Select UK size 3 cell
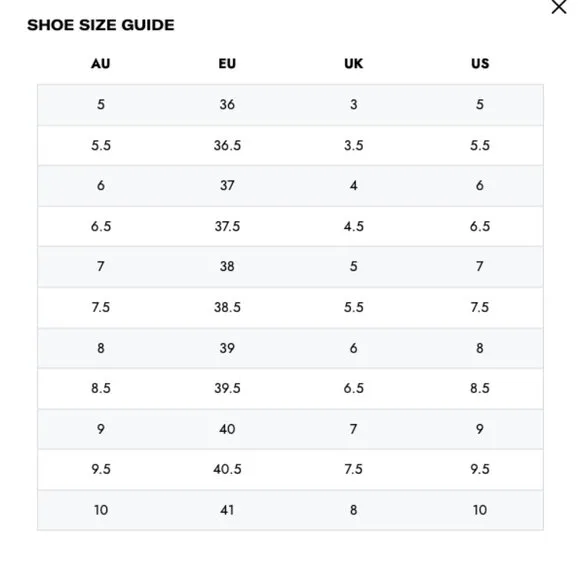The width and height of the screenshot is (580, 580). coord(354,104)
